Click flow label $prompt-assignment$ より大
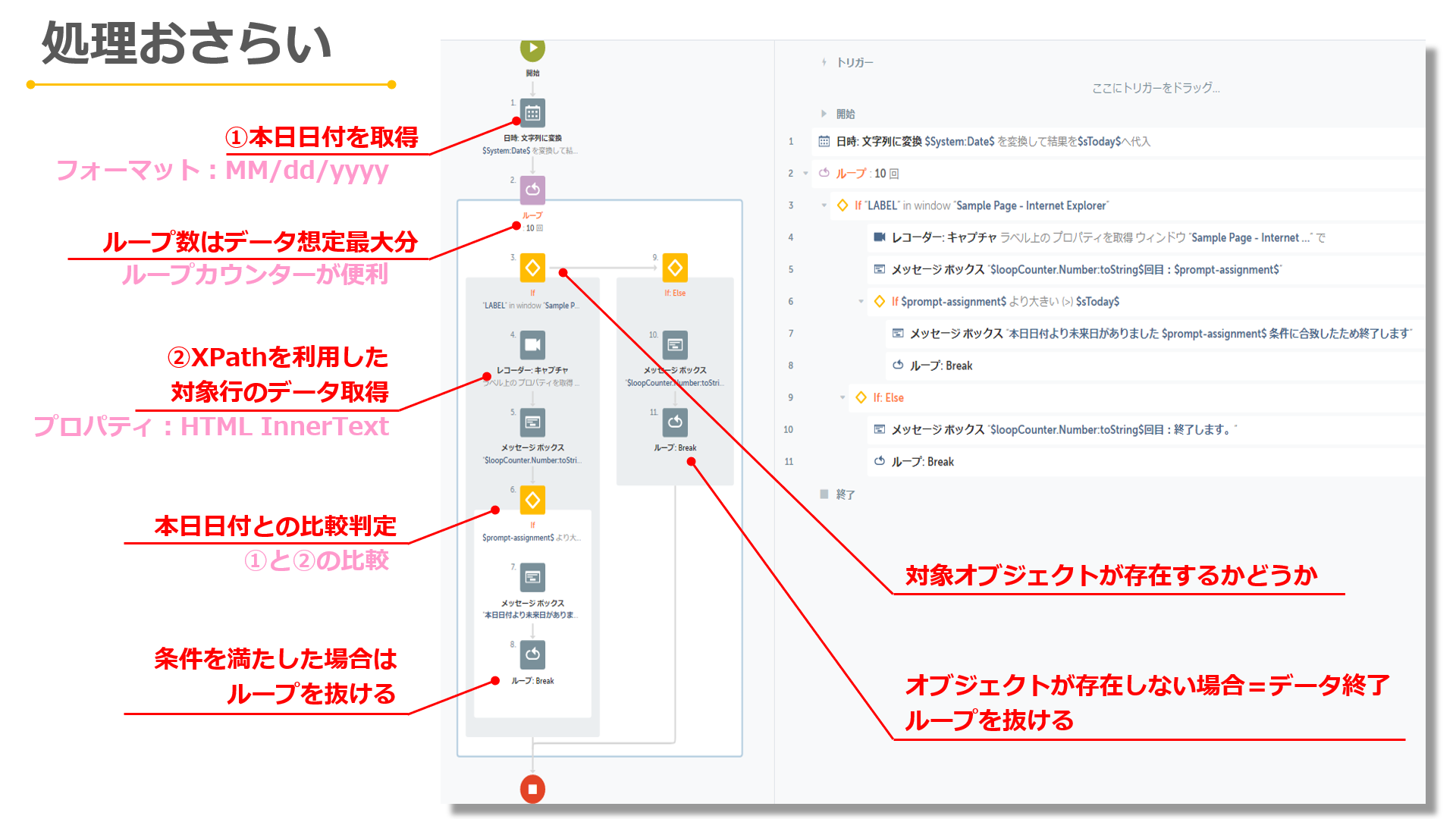Screen dimensions: 1456x819 coord(532,538)
